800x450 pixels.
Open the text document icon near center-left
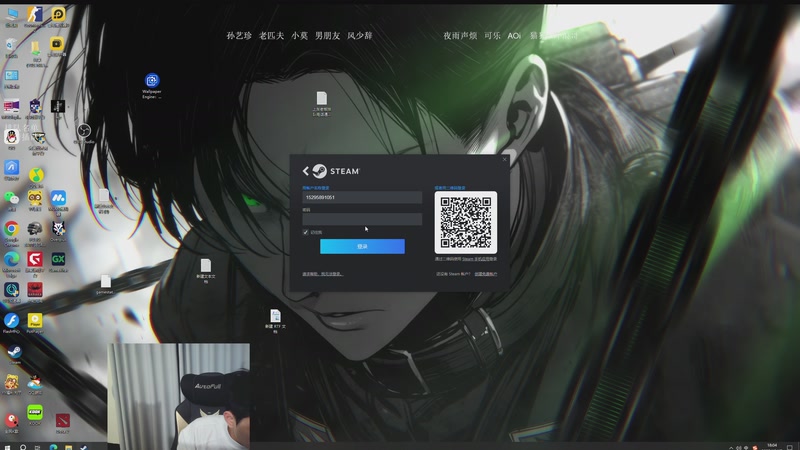206,266
